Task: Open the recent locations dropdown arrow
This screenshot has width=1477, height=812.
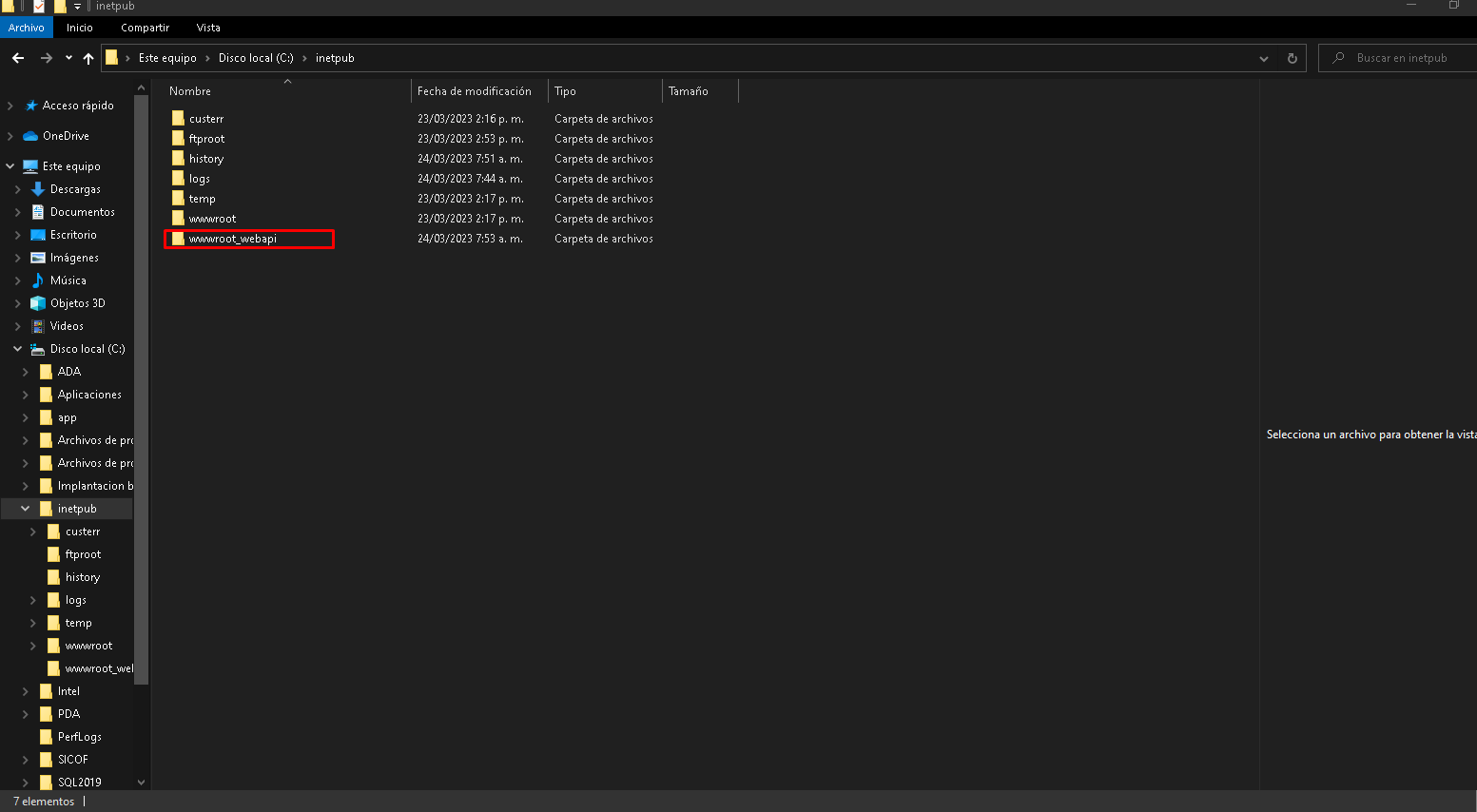Action: 68,58
